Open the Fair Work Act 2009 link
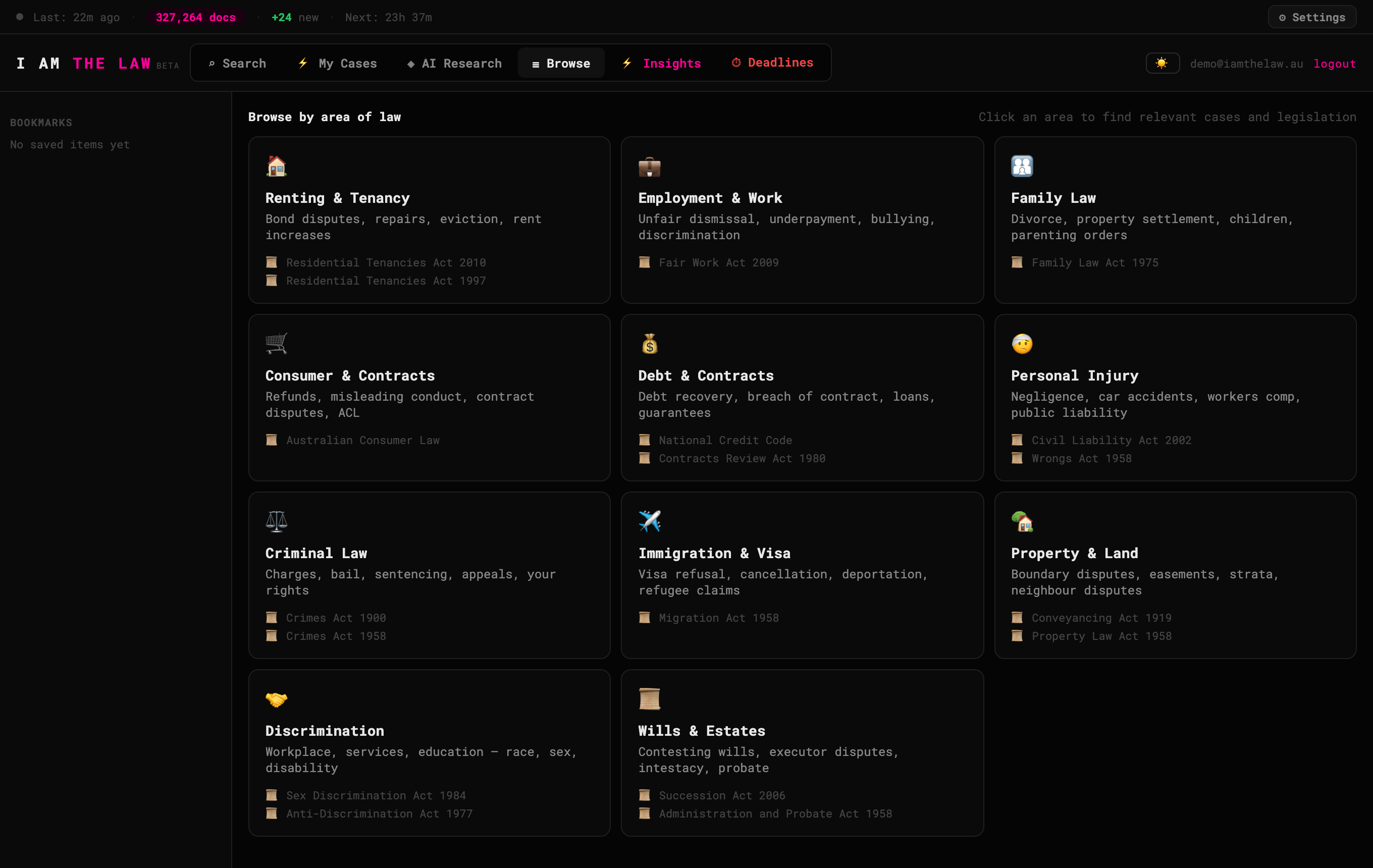The width and height of the screenshot is (1373, 868). click(x=718, y=263)
